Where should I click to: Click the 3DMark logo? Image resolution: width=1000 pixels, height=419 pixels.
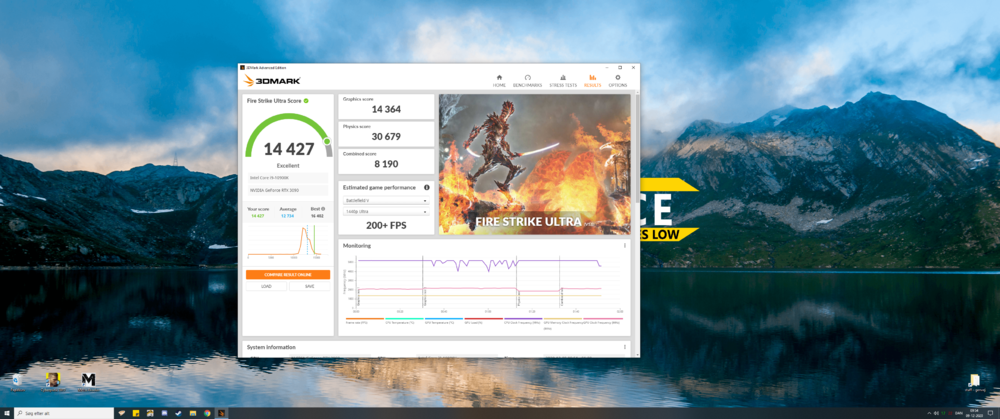[x=272, y=80]
